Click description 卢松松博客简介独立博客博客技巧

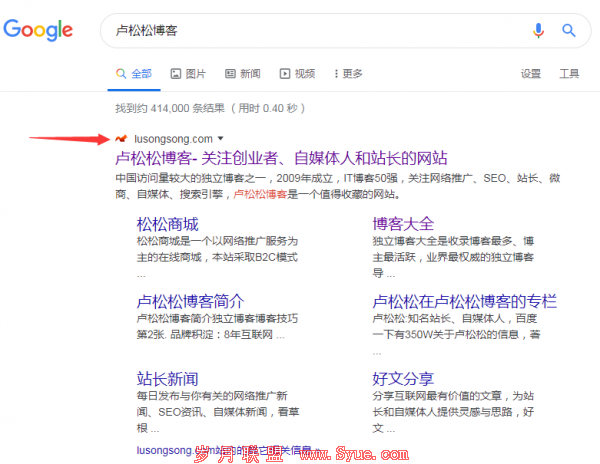pyautogui.click(x=217, y=327)
